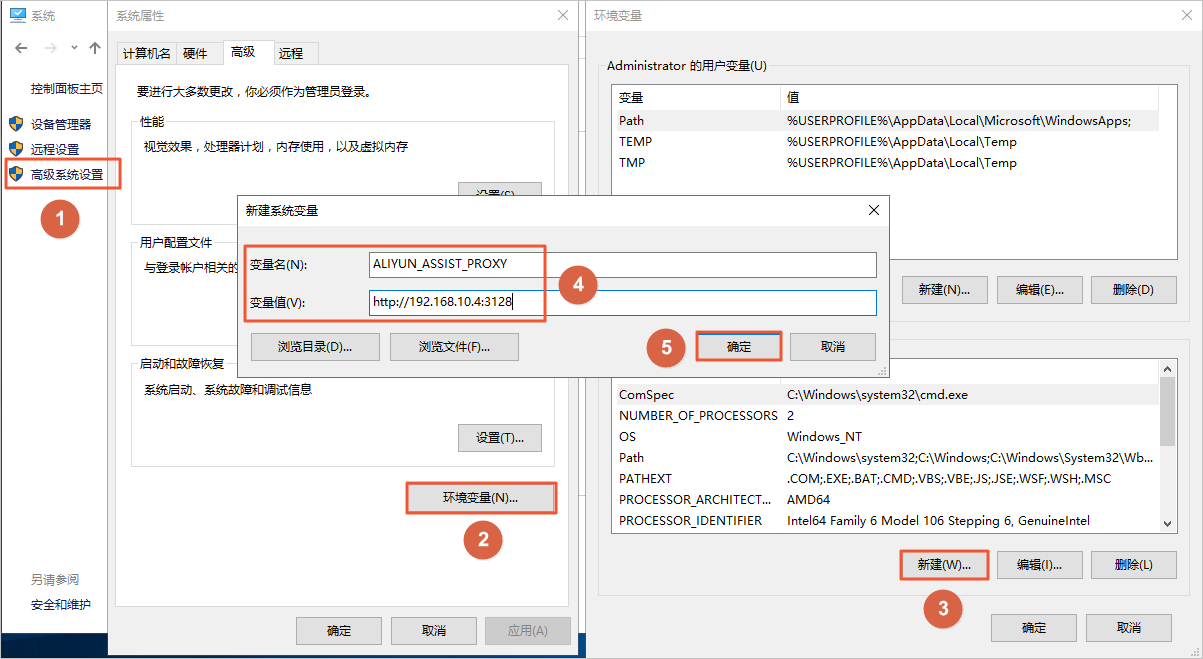Click the 变量值 input field
The height and width of the screenshot is (659, 1203).
(x=622, y=303)
